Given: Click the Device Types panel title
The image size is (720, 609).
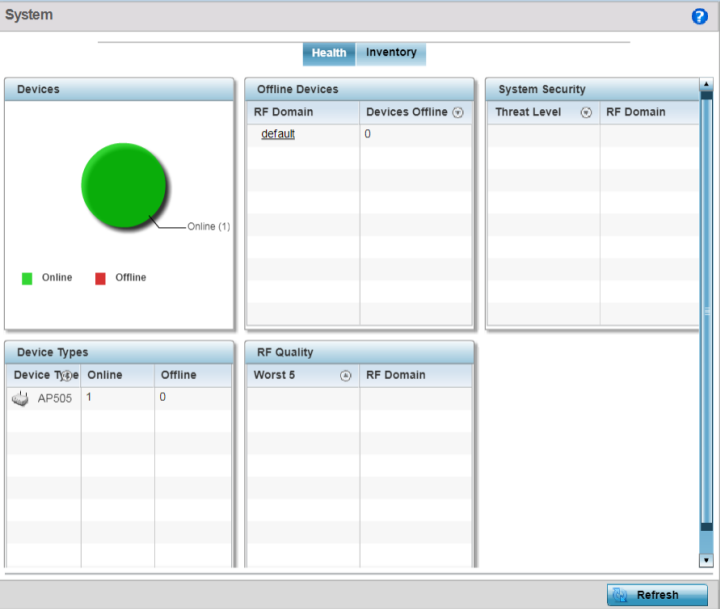Looking at the screenshot, I should (x=52, y=352).
